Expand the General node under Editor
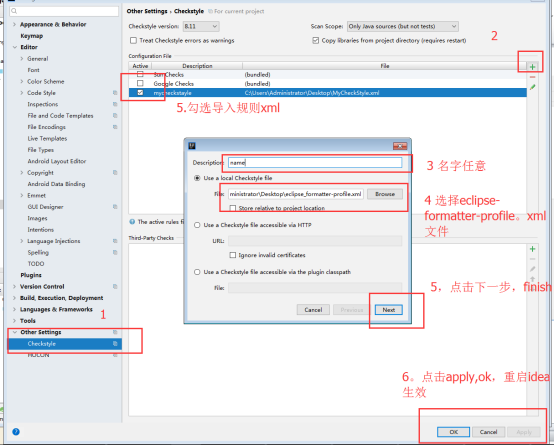This screenshot has height=445, width=554. (22, 59)
